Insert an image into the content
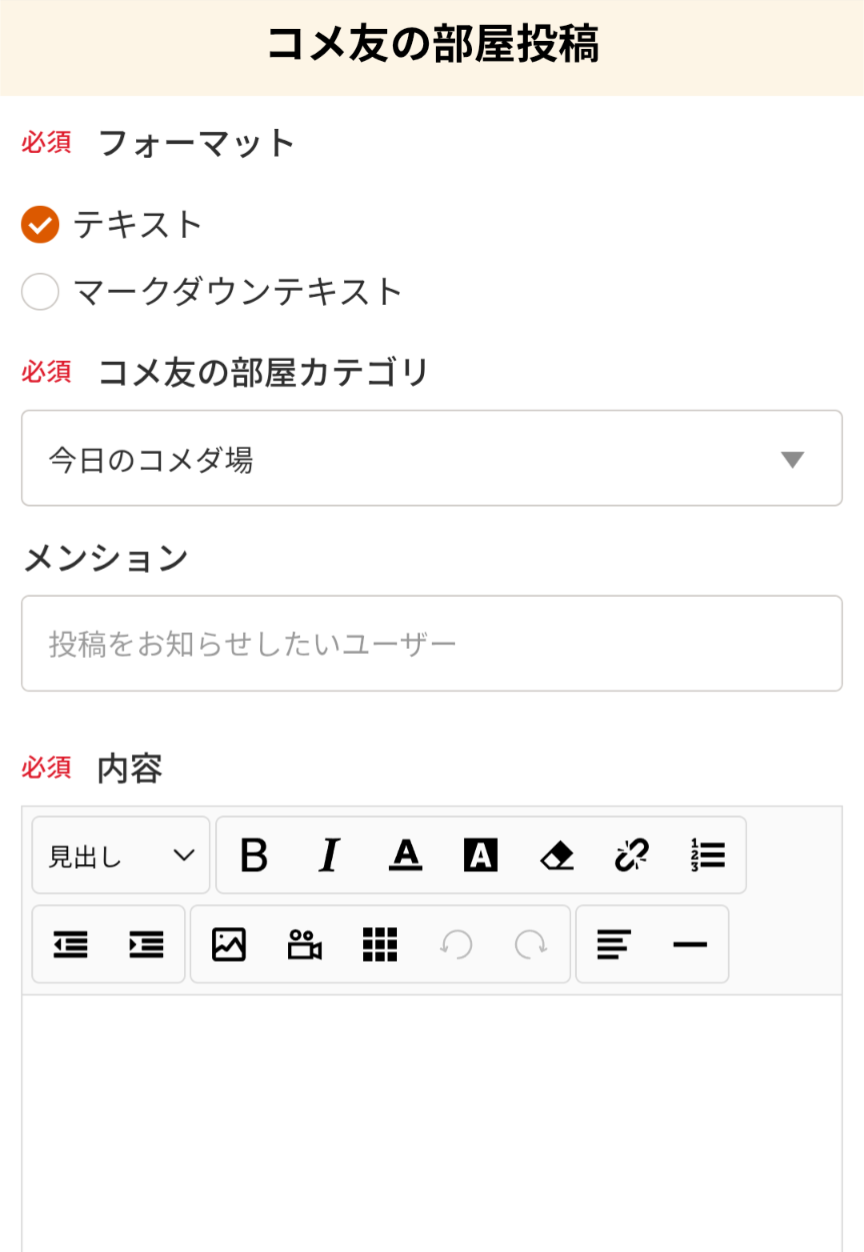The image size is (864, 1252). (x=229, y=944)
